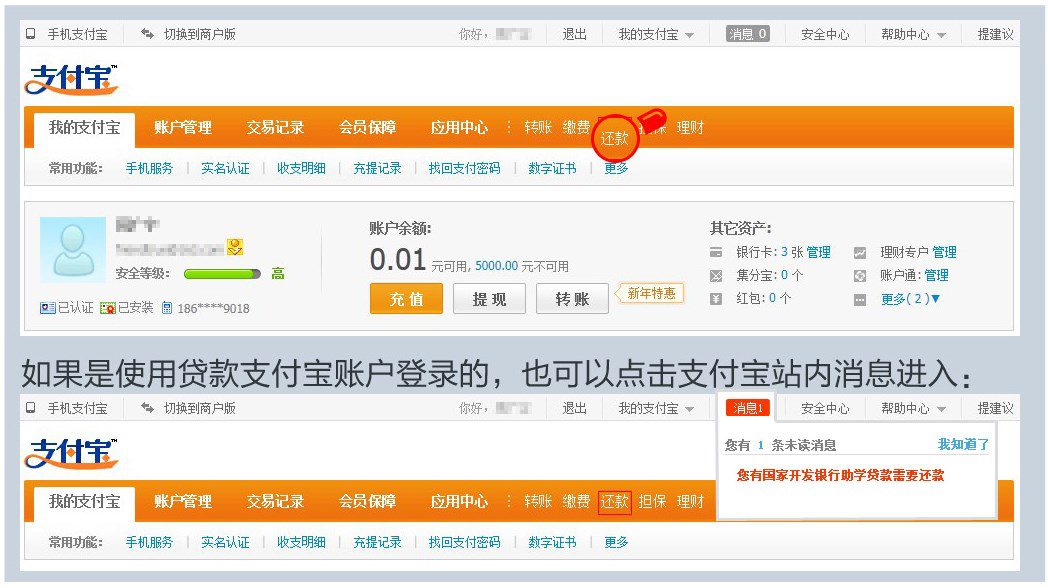Click the 红包 red envelope icon

pyautogui.click(x=716, y=298)
